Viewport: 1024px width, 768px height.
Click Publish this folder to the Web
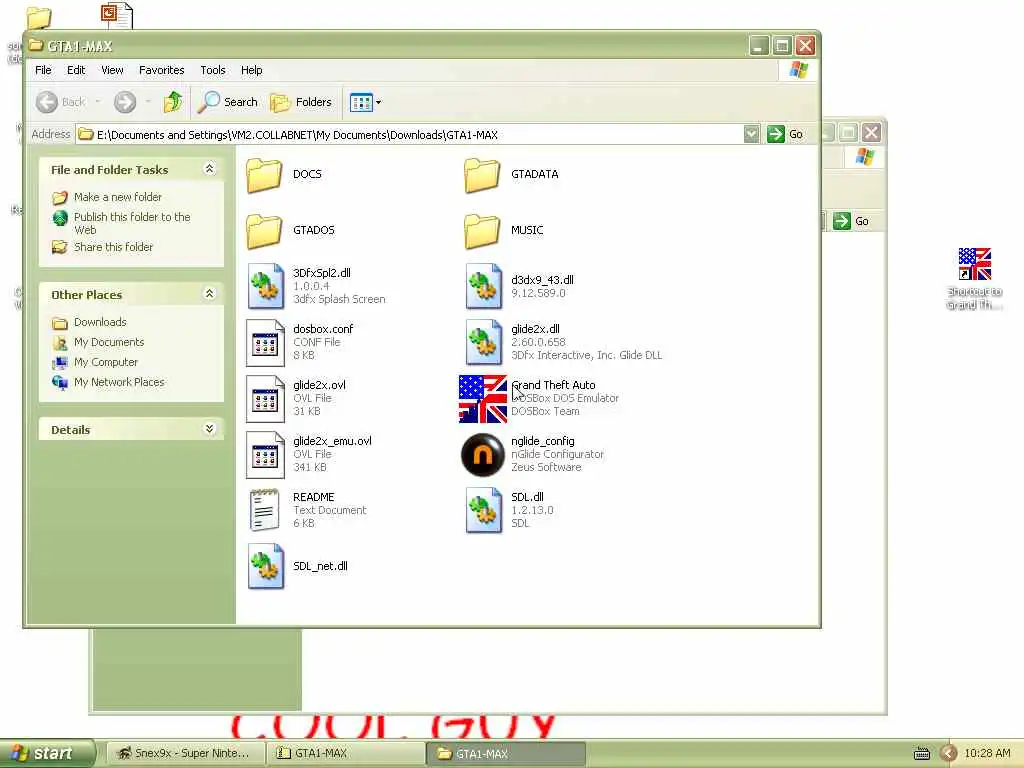pos(132,223)
